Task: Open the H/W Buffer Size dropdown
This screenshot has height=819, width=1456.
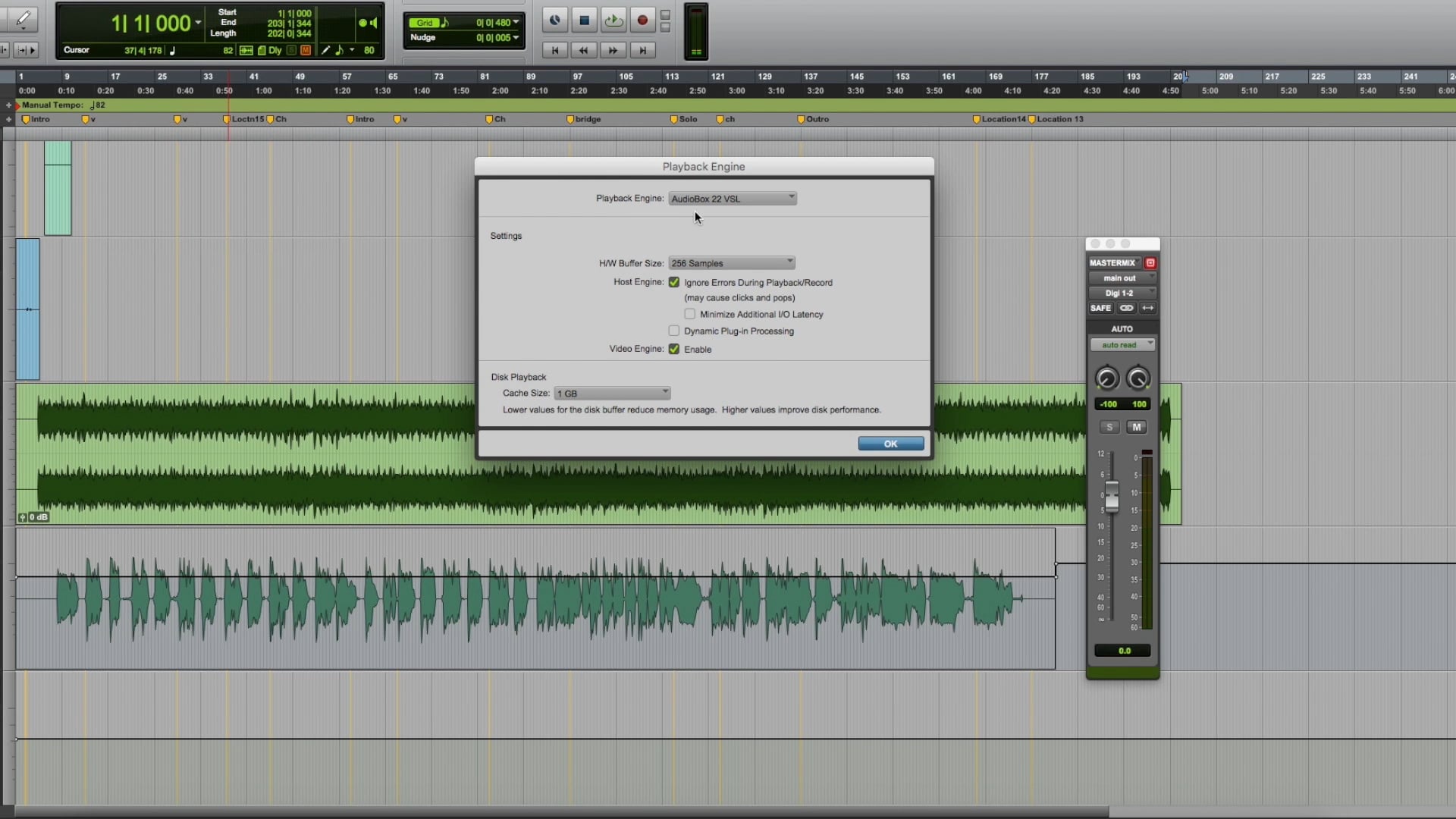Action: [730, 262]
